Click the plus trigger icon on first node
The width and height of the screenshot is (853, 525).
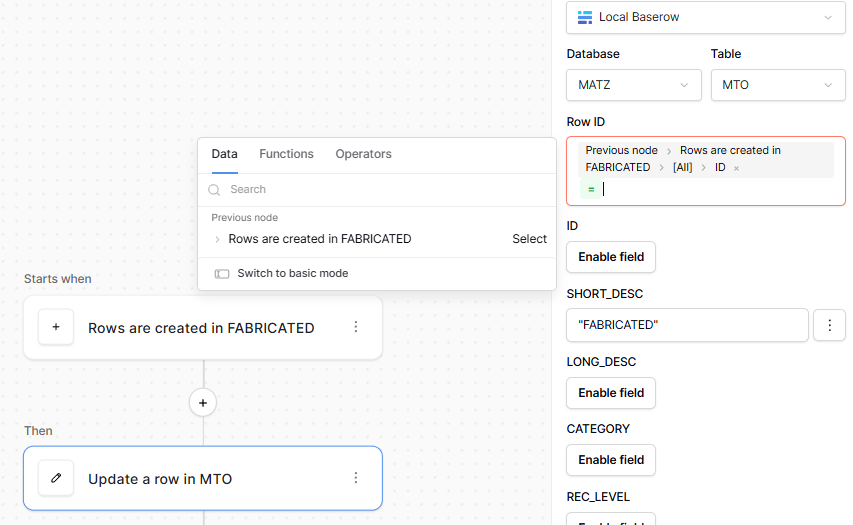tap(56, 327)
